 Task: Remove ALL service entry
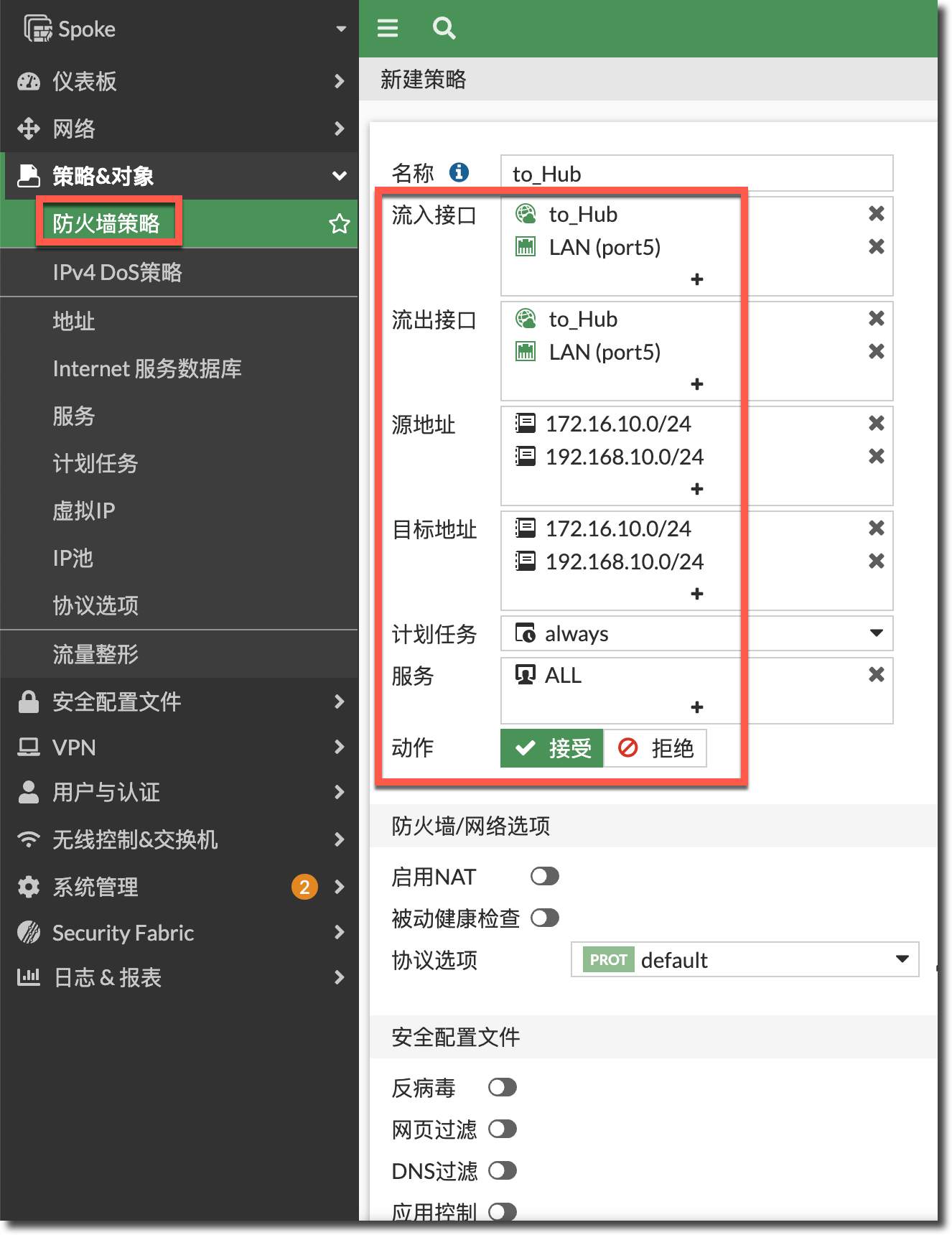(876, 675)
